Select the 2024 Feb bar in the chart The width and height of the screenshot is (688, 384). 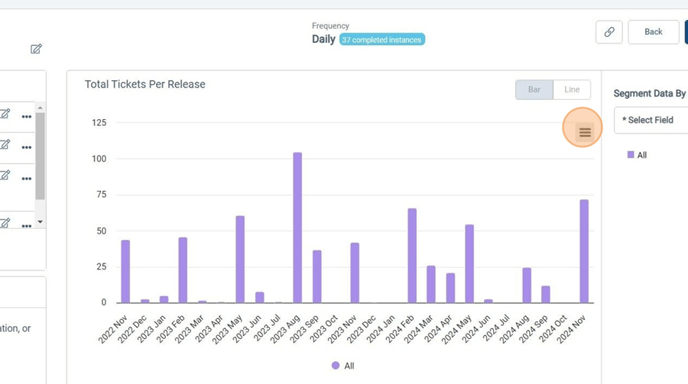click(412, 256)
